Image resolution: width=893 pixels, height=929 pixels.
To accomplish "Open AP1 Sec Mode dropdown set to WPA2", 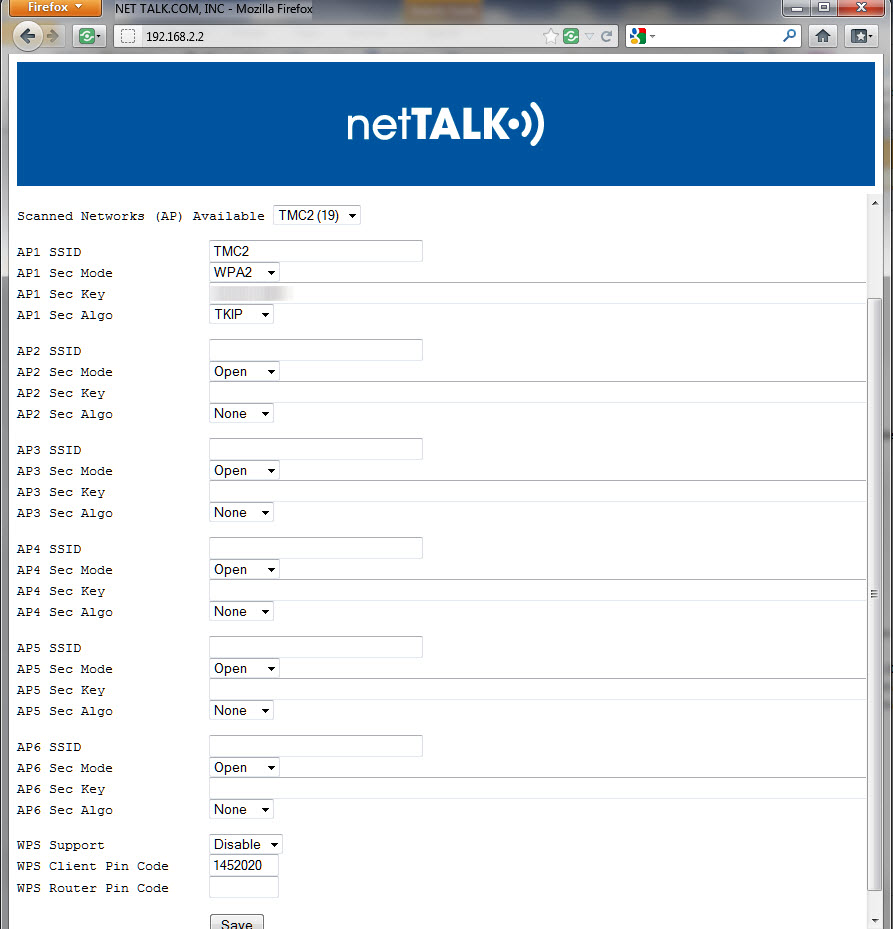I will [x=244, y=272].
